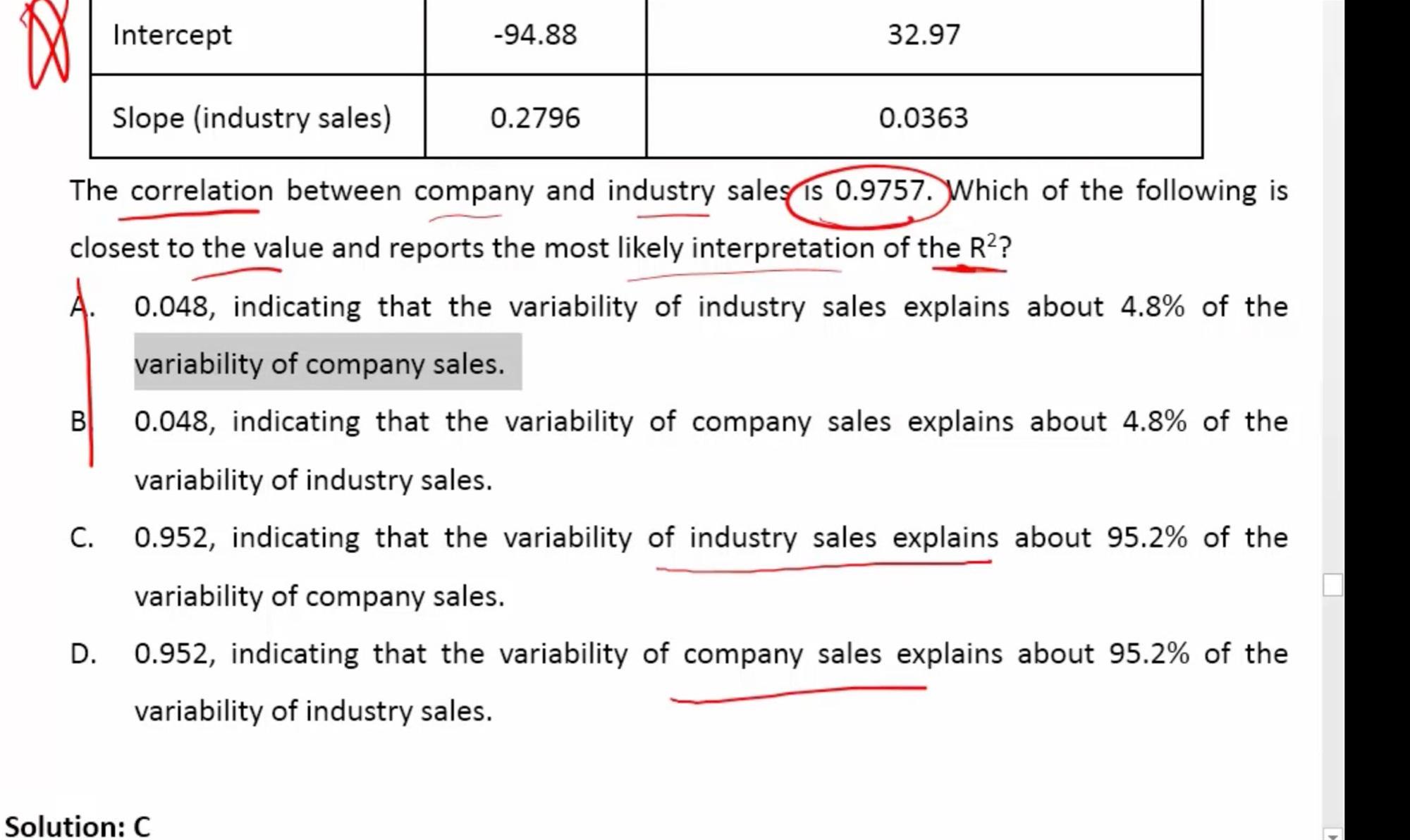Click the 'Solution: C' text

click(78, 826)
